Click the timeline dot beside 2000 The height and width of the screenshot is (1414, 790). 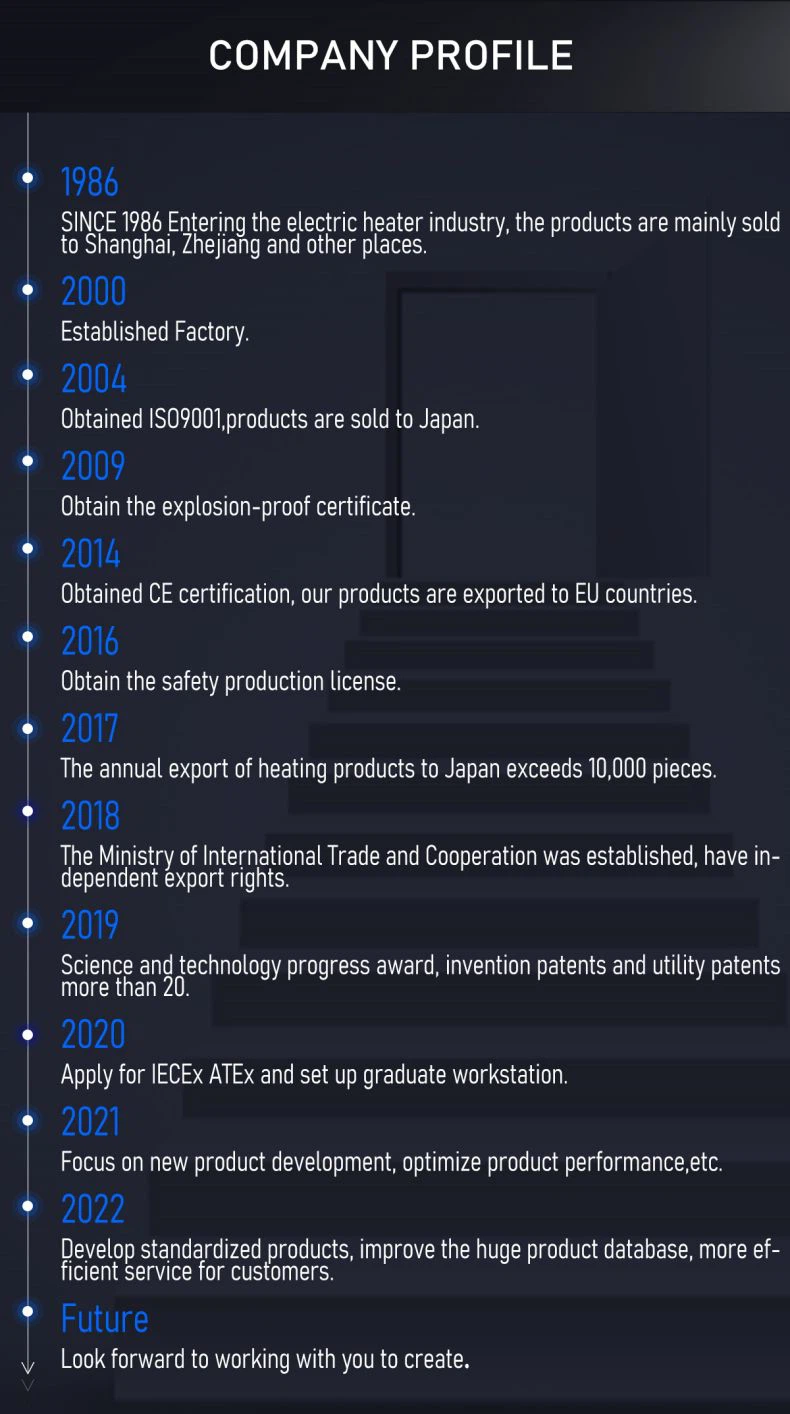28,290
